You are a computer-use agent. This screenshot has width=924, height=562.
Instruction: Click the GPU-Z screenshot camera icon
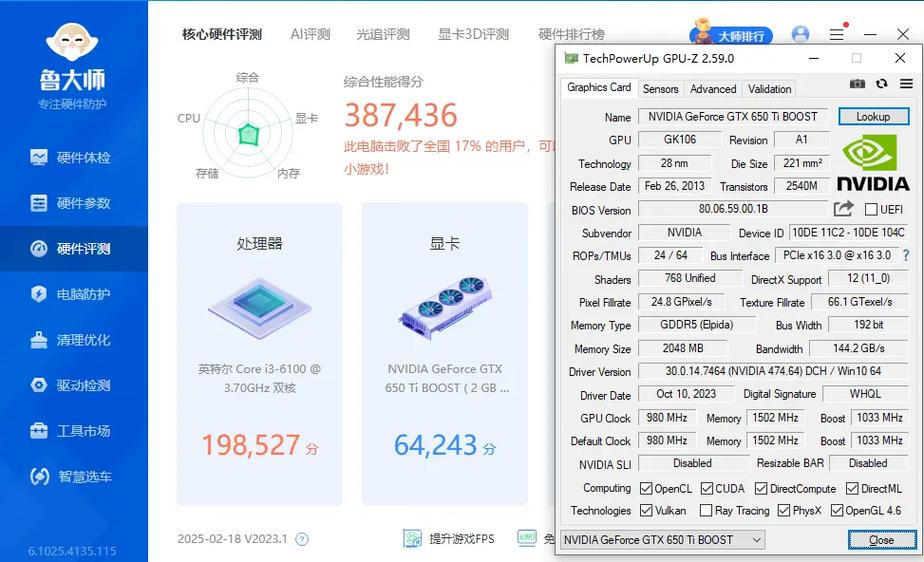[857, 85]
